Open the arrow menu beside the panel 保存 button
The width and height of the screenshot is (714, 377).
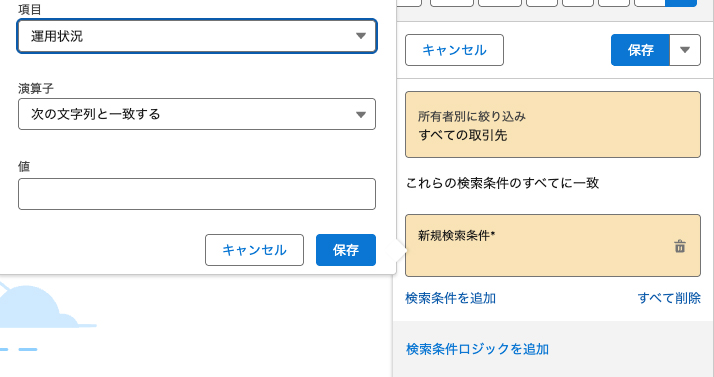coord(685,50)
